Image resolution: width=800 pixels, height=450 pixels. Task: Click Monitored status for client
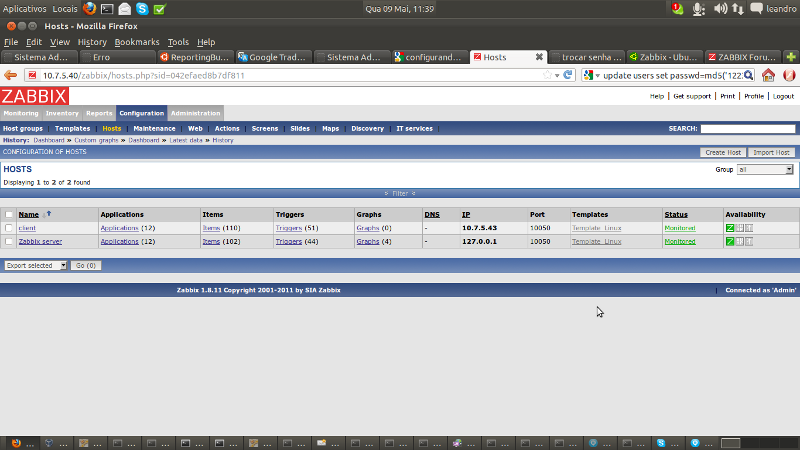[680, 228]
